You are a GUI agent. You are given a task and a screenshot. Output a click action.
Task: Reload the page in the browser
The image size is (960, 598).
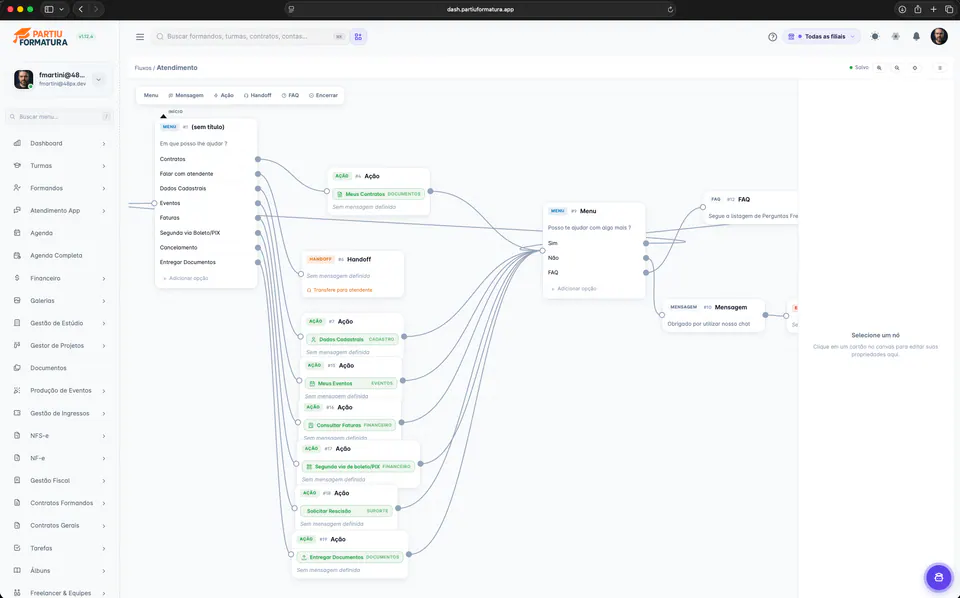coord(670,9)
